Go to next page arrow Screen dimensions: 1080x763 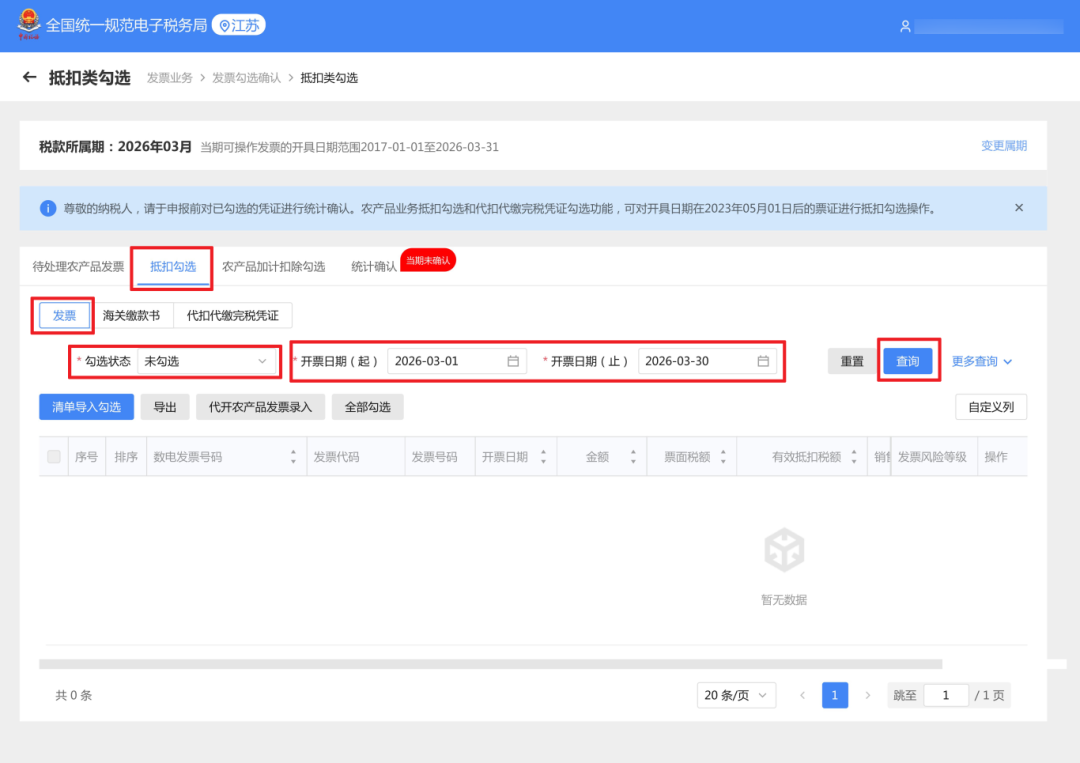[868, 696]
